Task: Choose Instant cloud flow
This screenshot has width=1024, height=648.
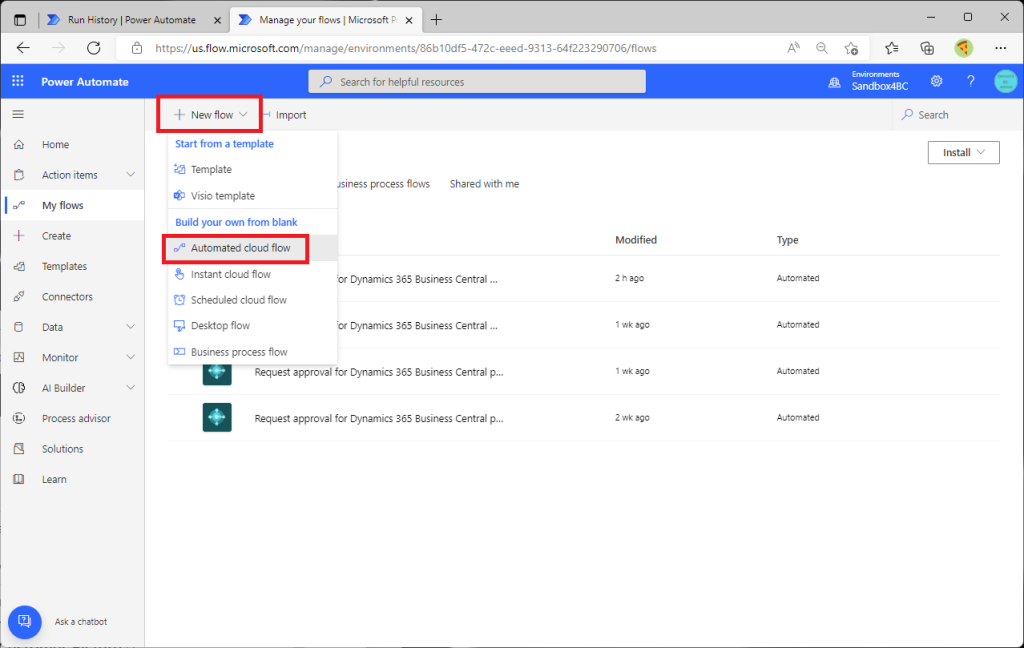Action: point(253,274)
